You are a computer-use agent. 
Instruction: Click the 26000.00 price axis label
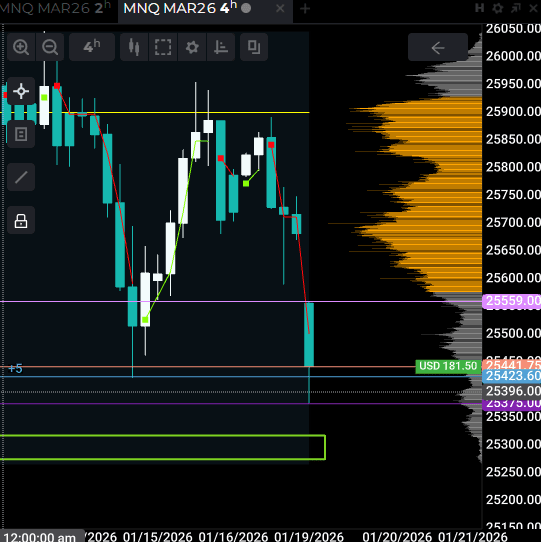513,56
